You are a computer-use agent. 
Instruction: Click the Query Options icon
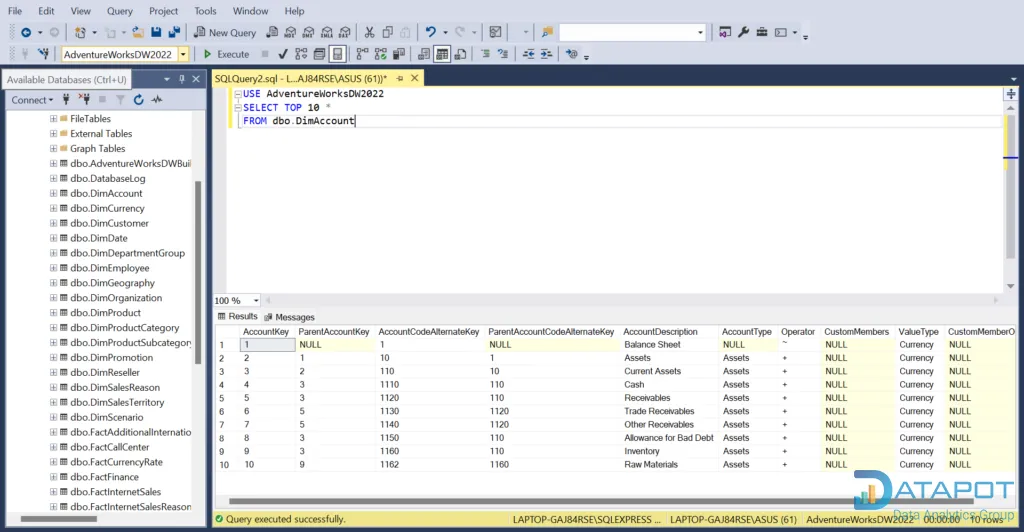click(x=319, y=54)
